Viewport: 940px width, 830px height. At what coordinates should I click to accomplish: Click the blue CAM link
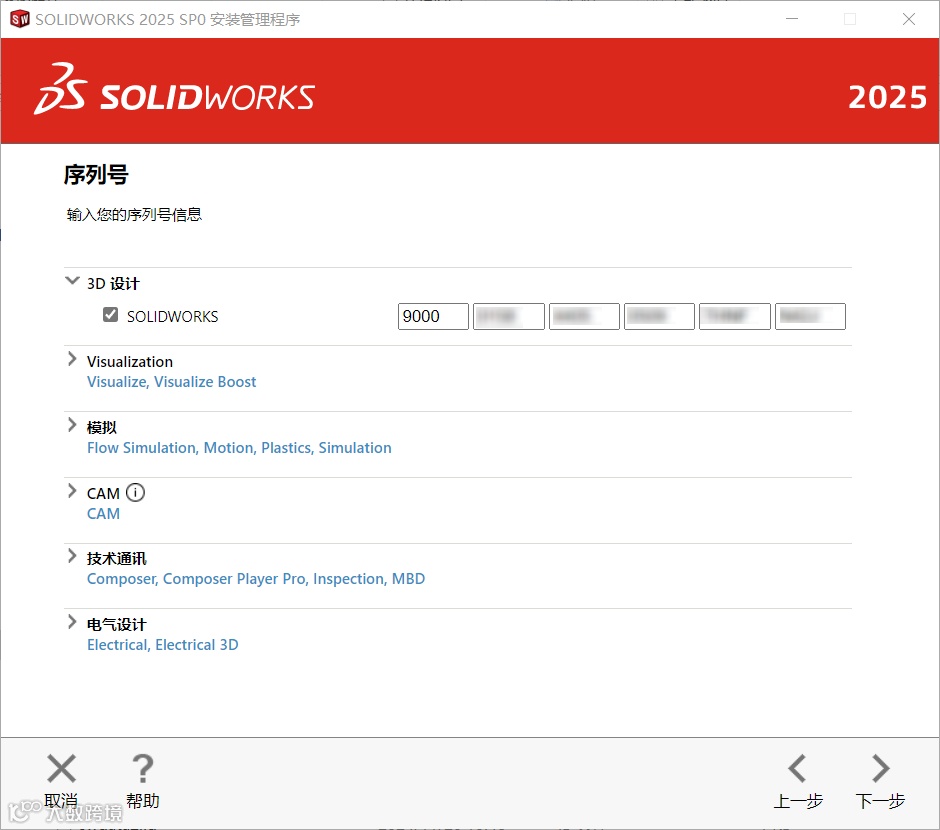pos(103,514)
